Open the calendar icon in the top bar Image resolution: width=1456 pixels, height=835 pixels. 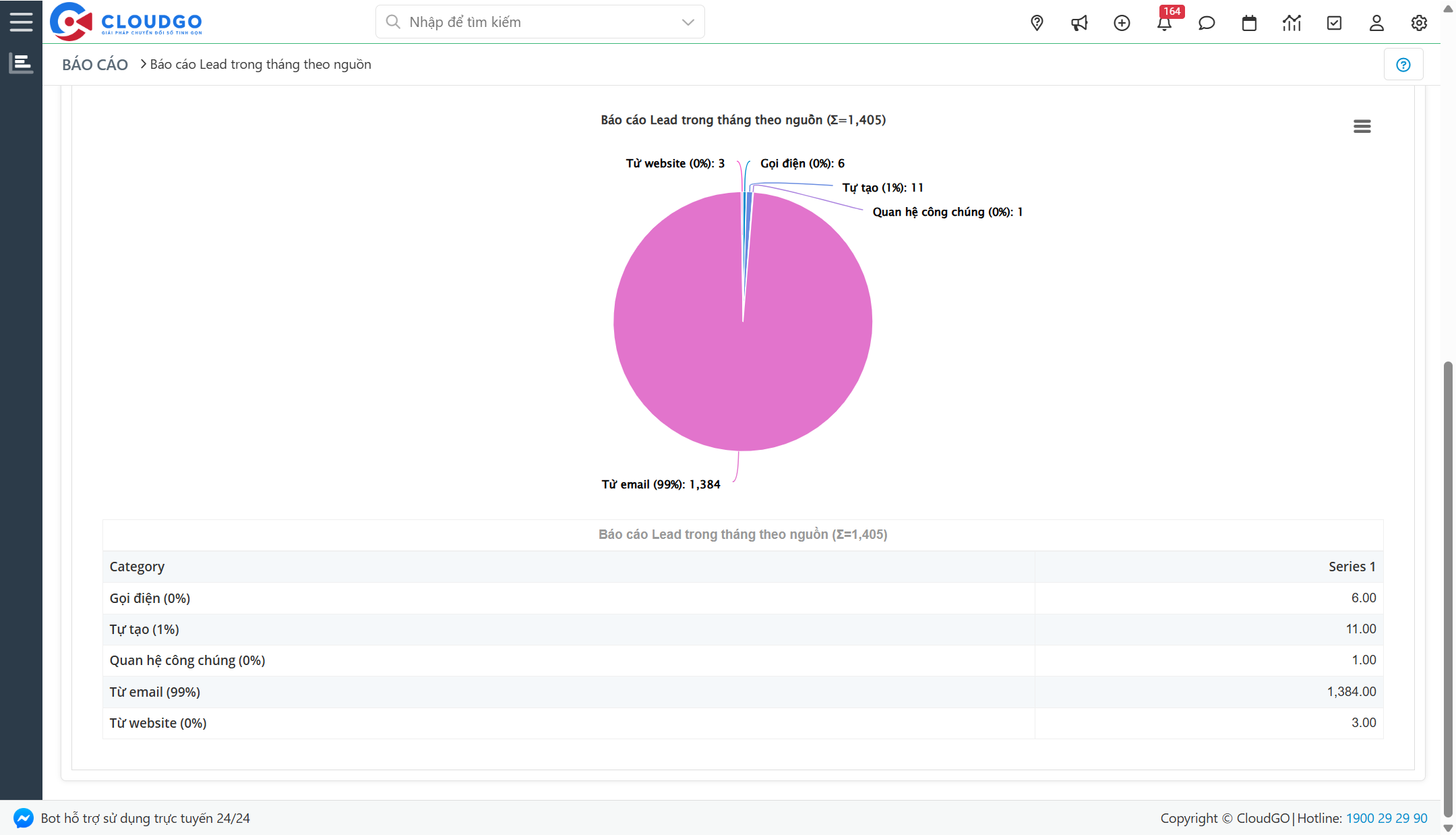tap(1249, 22)
